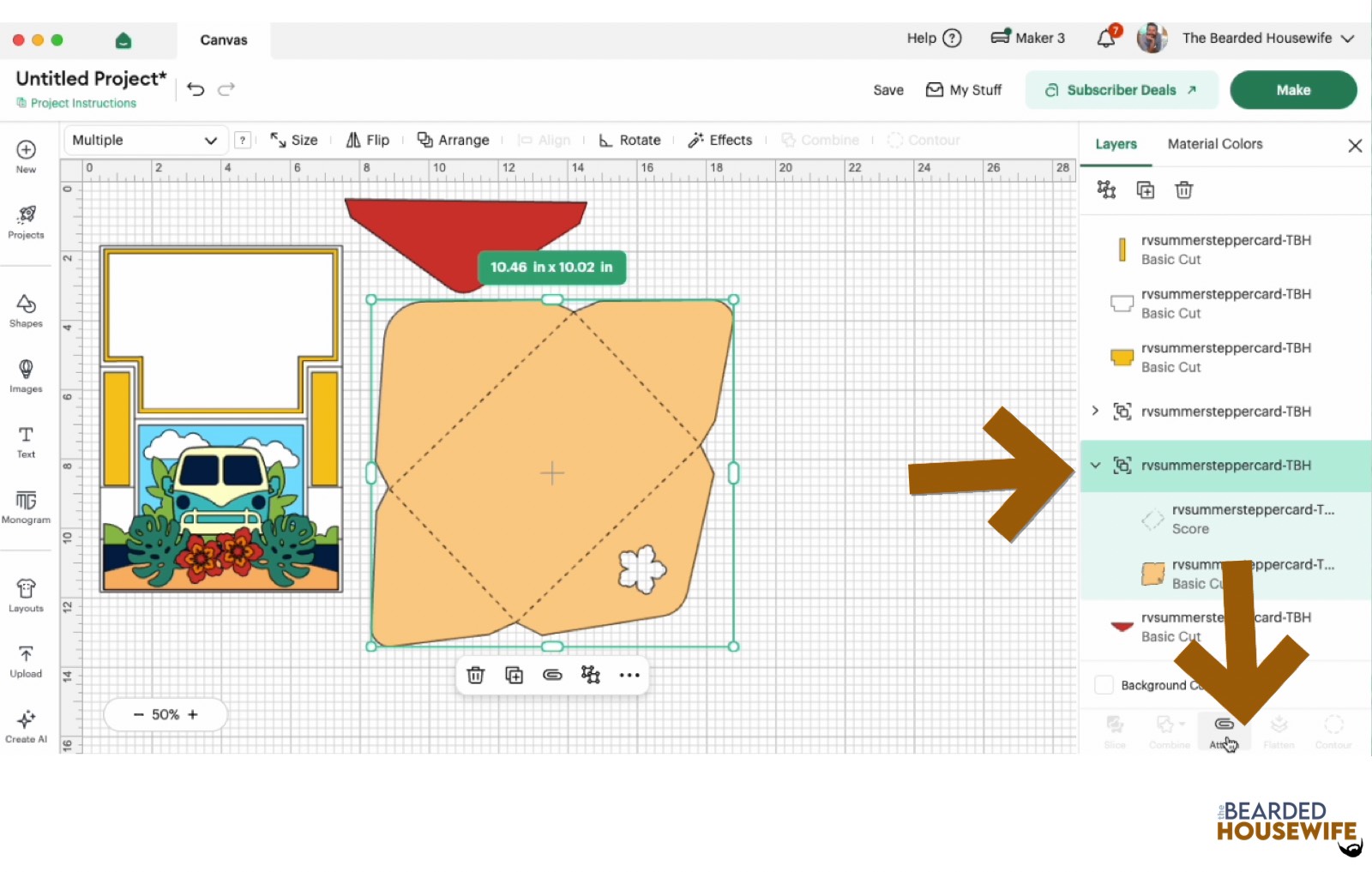Image resolution: width=1372 pixels, height=872 pixels.
Task: Switch to the Material Colors tab
Action: point(1215,144)
